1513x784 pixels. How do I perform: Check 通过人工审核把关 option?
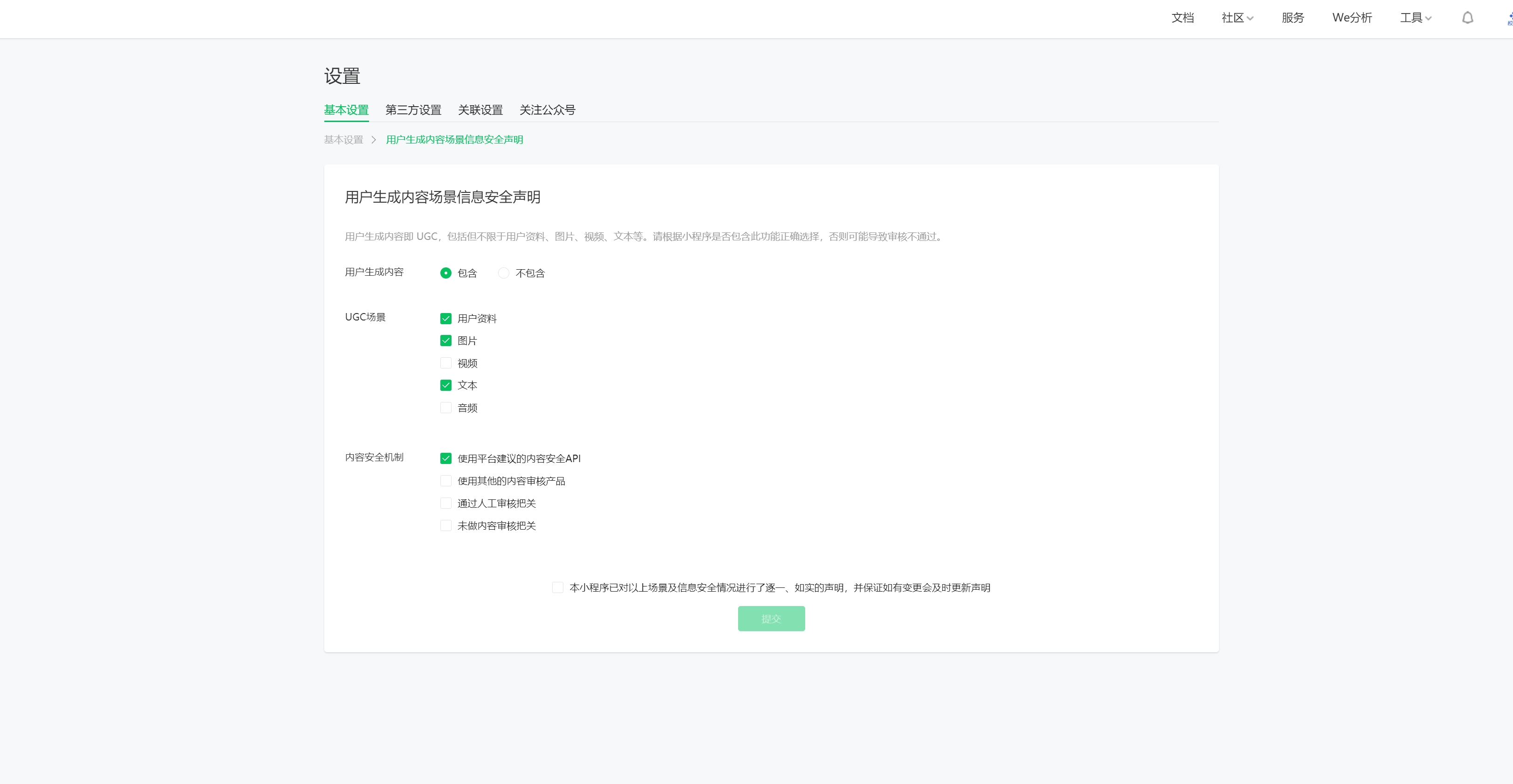pyautogui.click(x=446, y=503)
